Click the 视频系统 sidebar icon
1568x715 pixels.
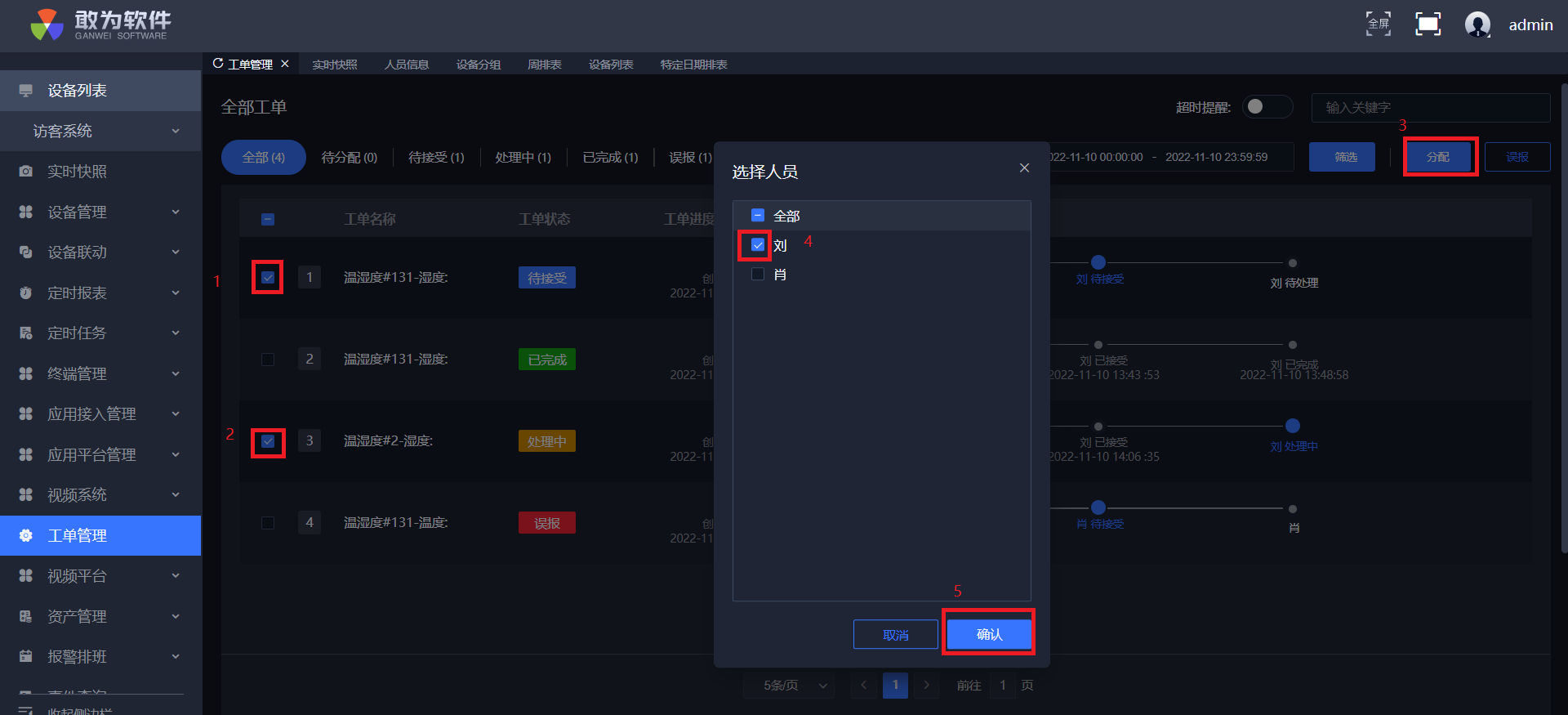tap(26, 494)
